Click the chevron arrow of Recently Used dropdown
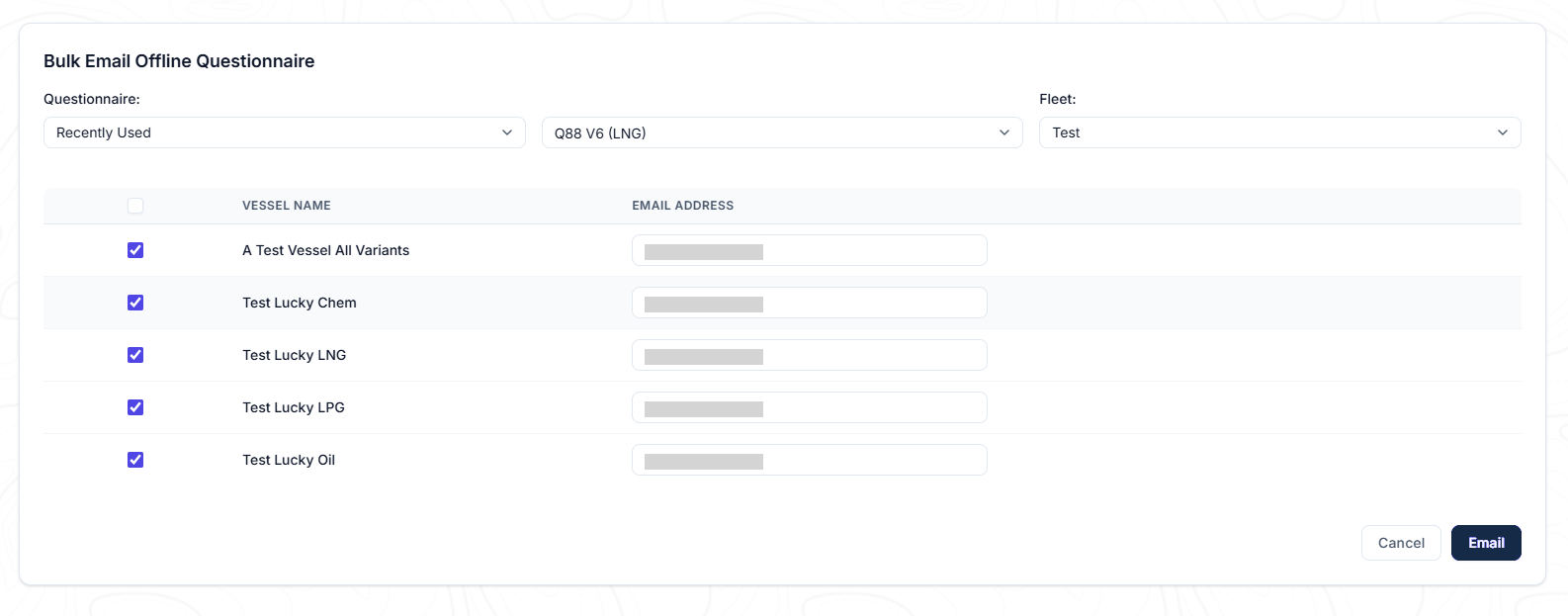1568x616 pixels. (507, 132)
